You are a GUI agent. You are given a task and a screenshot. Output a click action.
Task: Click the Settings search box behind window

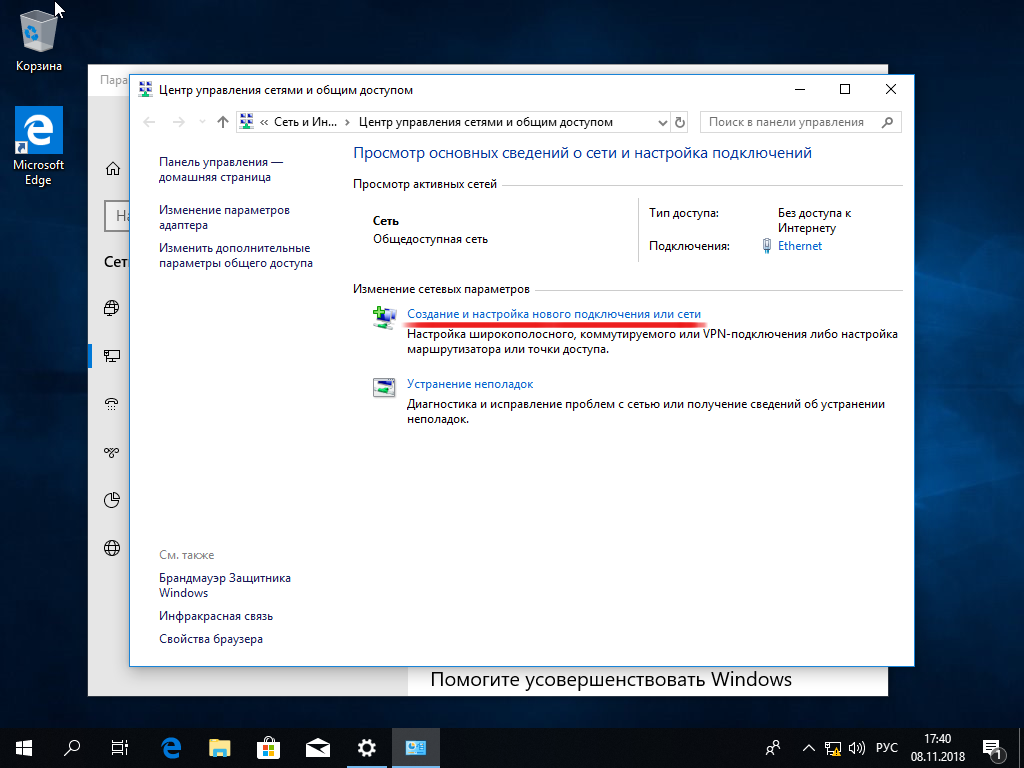point(117,216)
